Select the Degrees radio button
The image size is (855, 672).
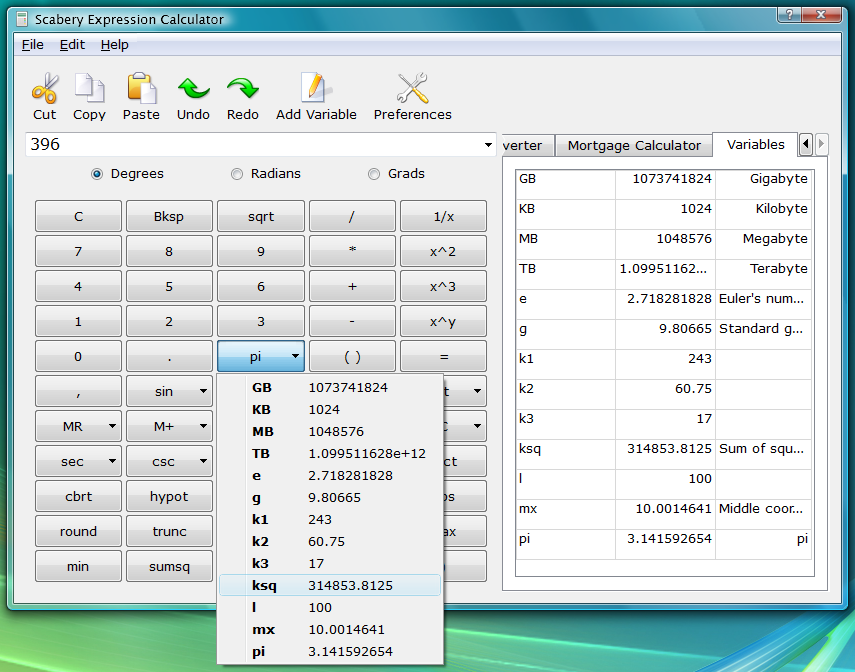click(97, 174)
